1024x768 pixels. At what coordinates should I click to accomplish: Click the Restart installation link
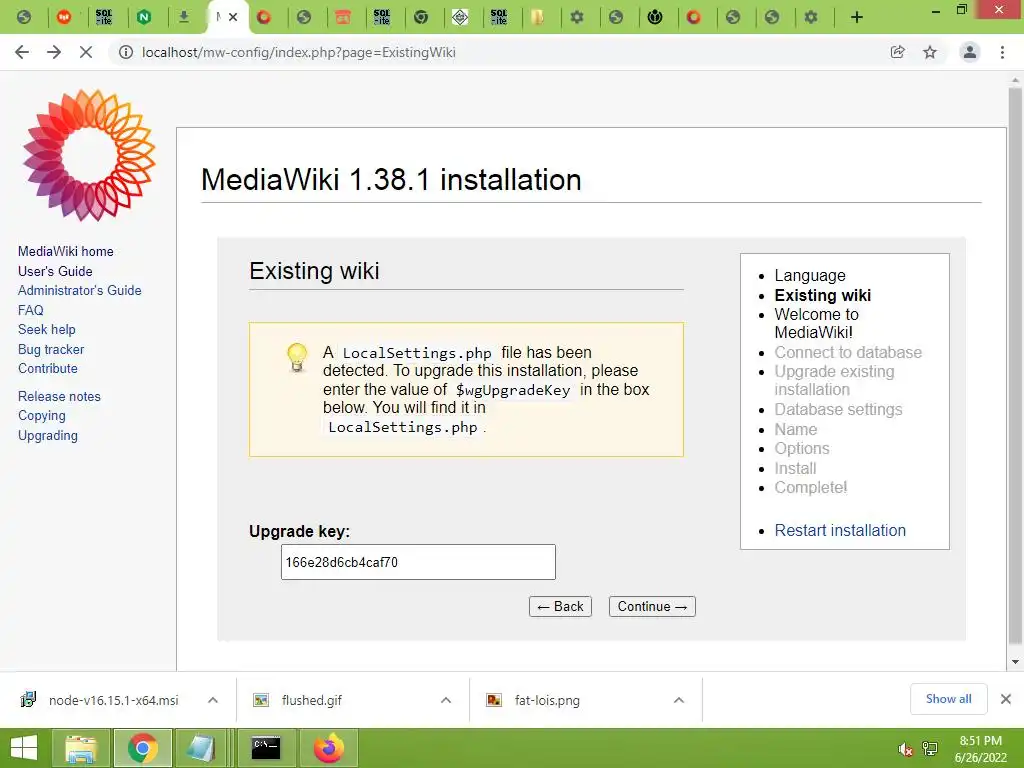(840, 530)
